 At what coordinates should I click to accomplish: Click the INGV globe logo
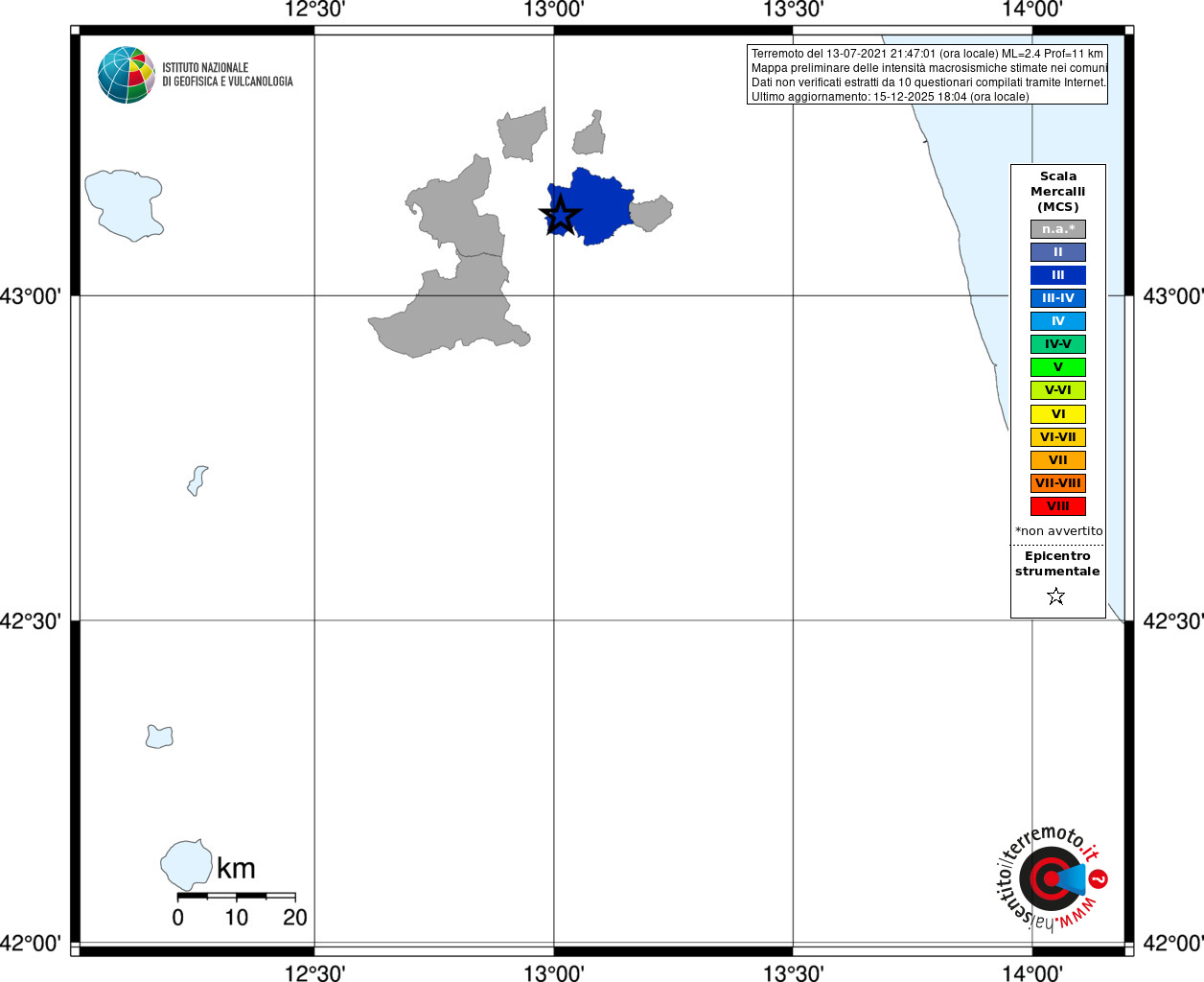pos(127,75)
